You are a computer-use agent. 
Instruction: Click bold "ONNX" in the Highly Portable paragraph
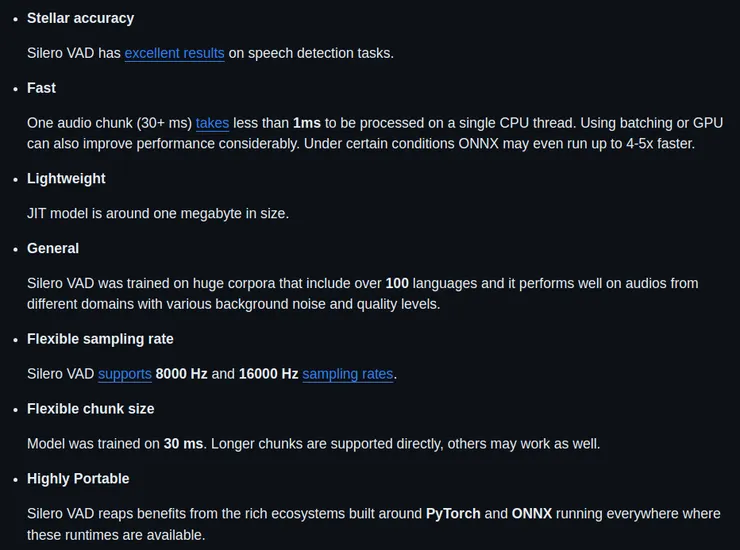531,513
